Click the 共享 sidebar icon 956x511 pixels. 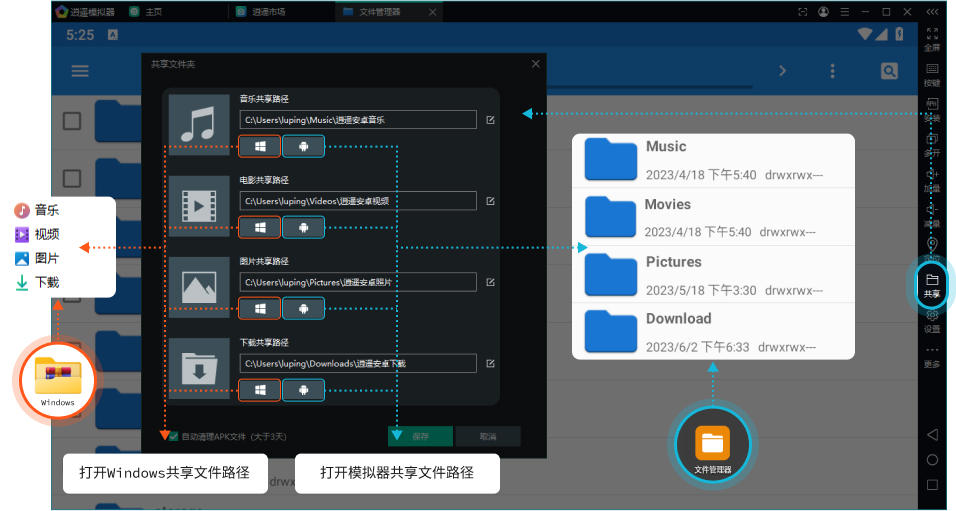pos(931,285)
